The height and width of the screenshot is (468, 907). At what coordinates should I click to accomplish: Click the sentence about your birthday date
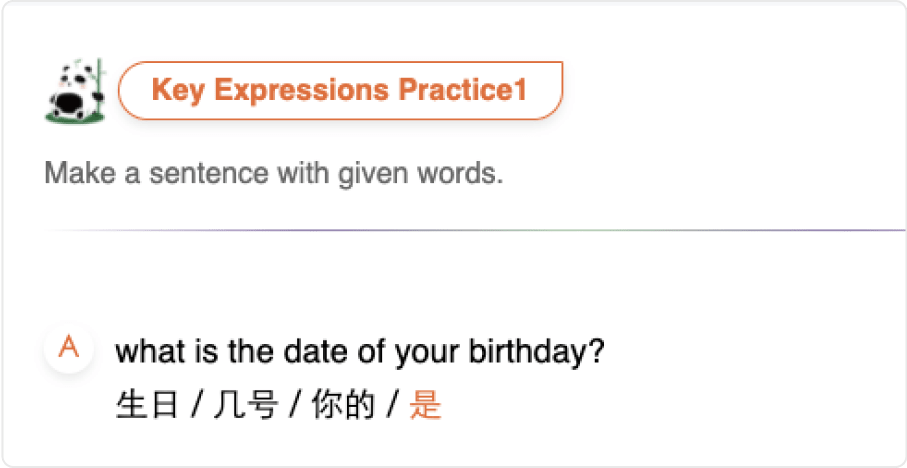360,352
